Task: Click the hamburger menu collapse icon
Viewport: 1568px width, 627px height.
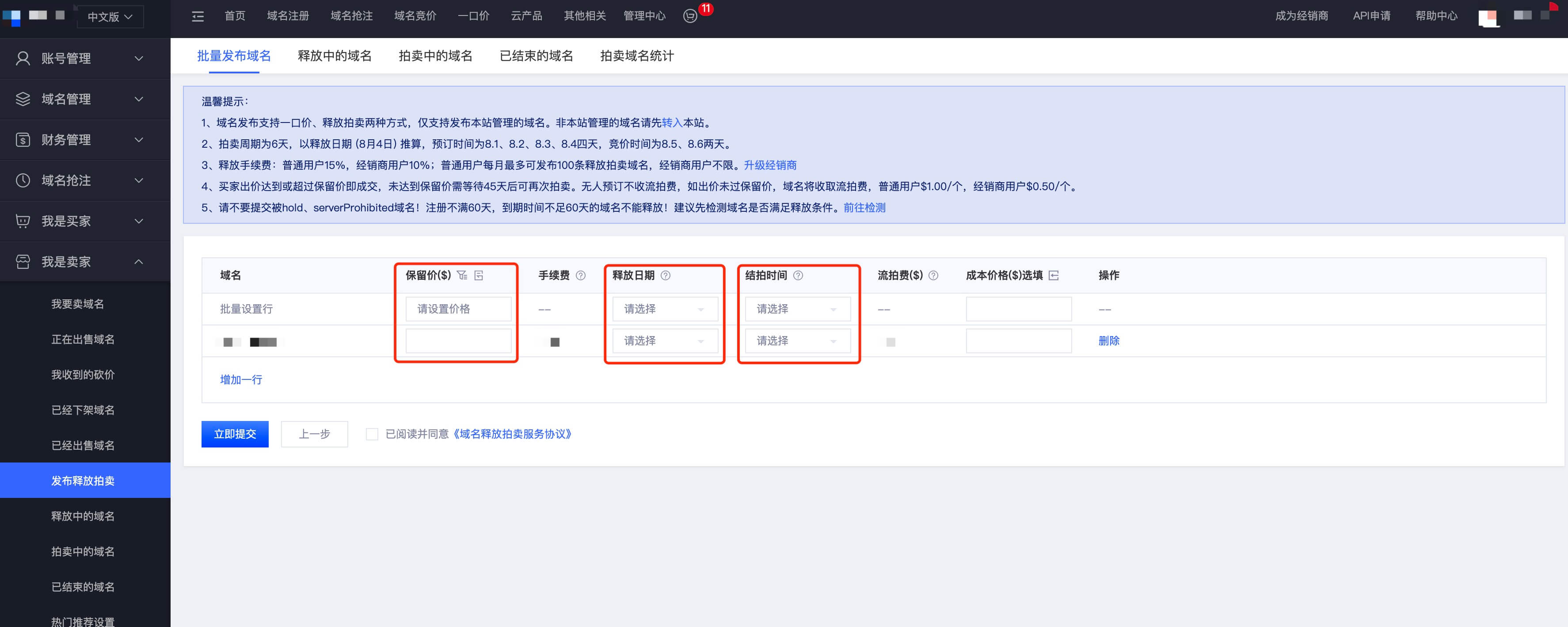Action: coord(198,16)
